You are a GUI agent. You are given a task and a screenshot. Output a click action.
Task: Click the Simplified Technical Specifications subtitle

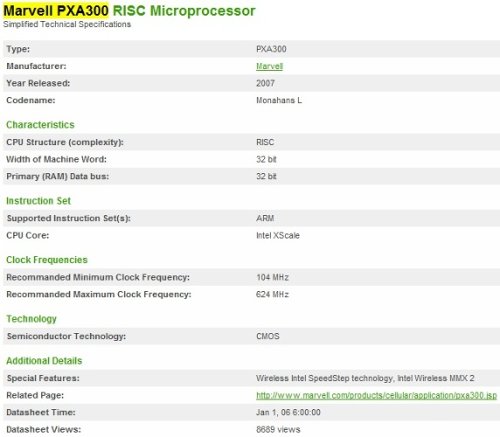(67, 24)
